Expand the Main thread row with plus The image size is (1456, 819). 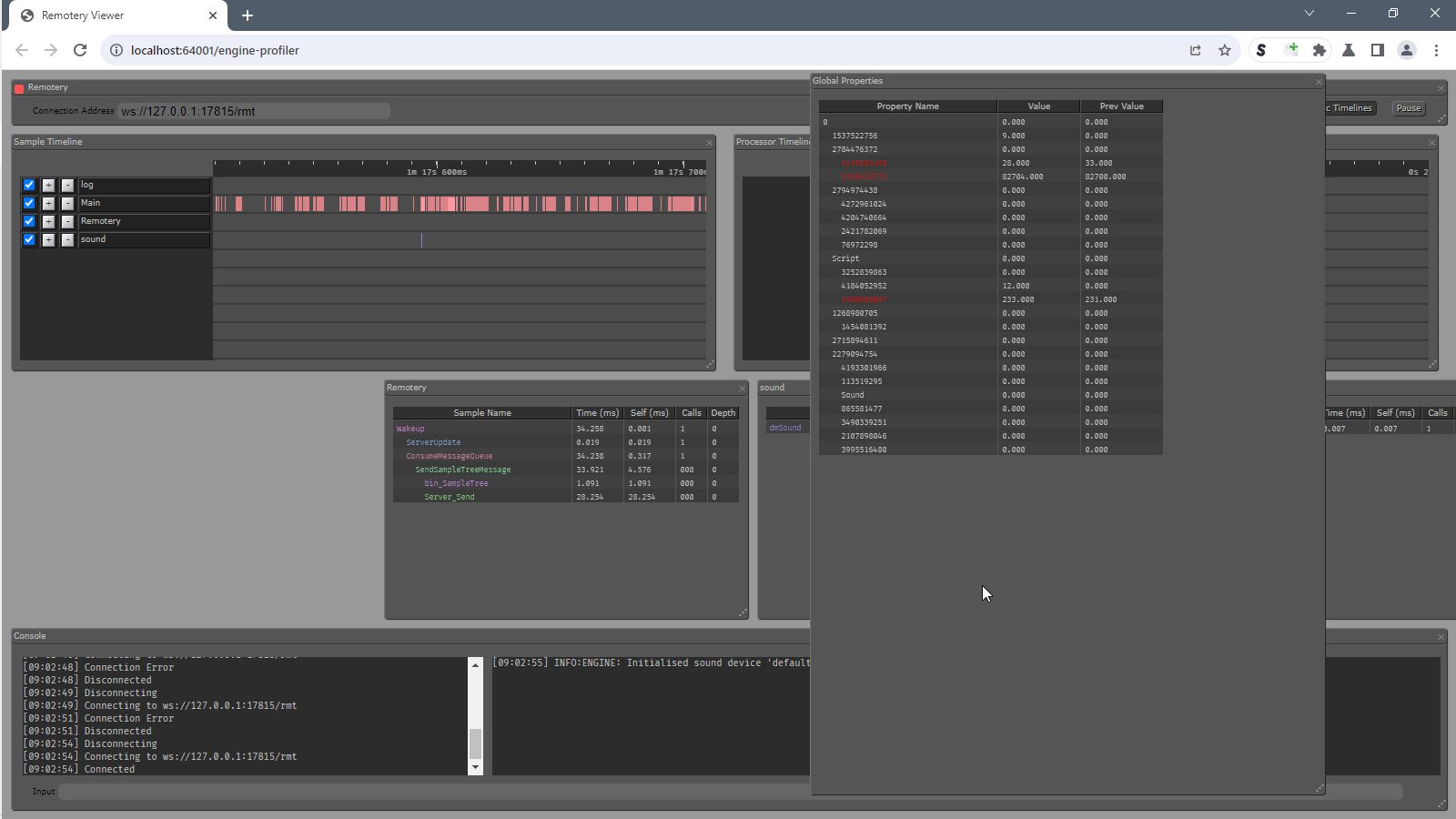coord(48,203)
